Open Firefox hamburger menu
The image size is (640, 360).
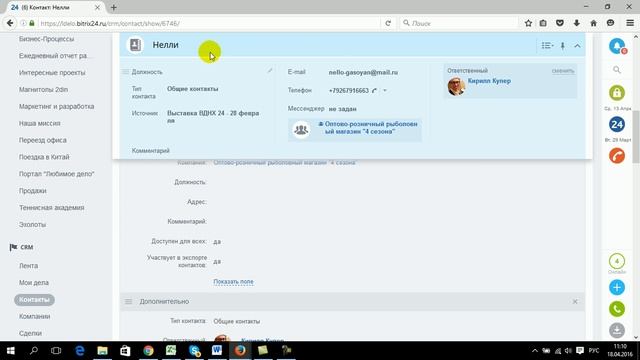click(x=630, y=23)
